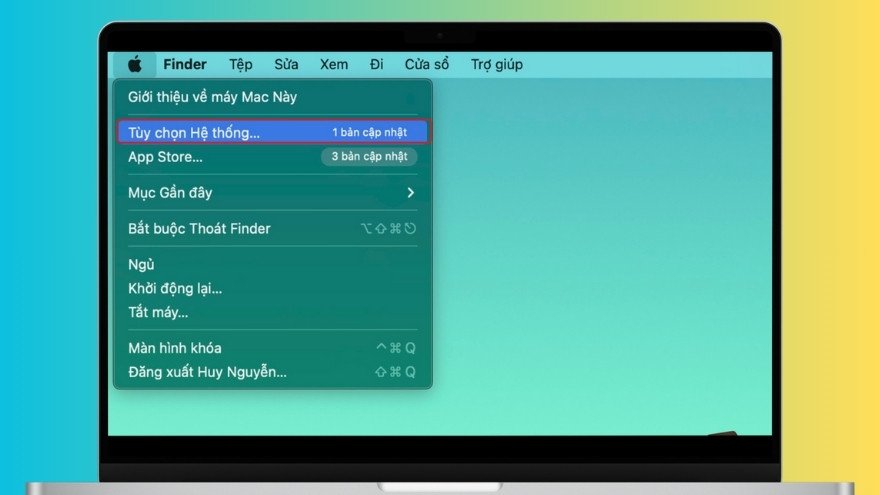Click the Finder menu bar item
The image size is (880, 495).
pyautogui.click(x=185, y=65)
